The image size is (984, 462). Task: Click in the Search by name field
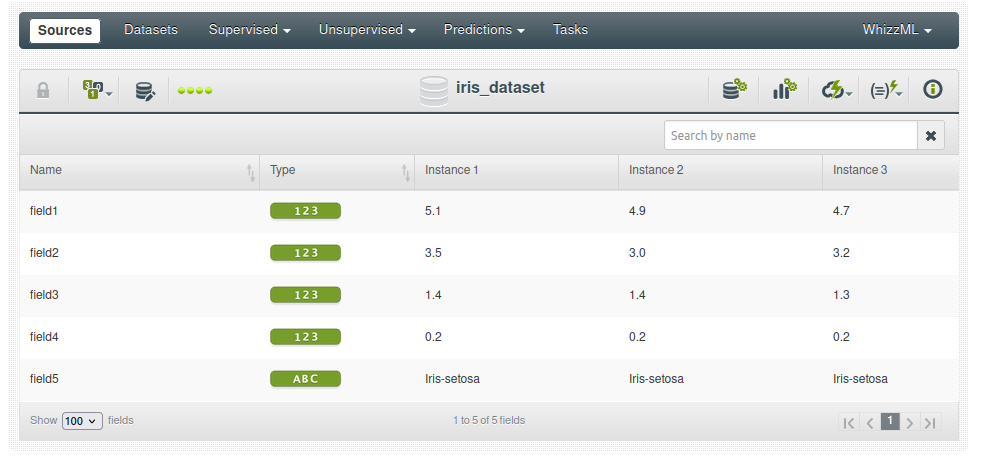(790, 136)
